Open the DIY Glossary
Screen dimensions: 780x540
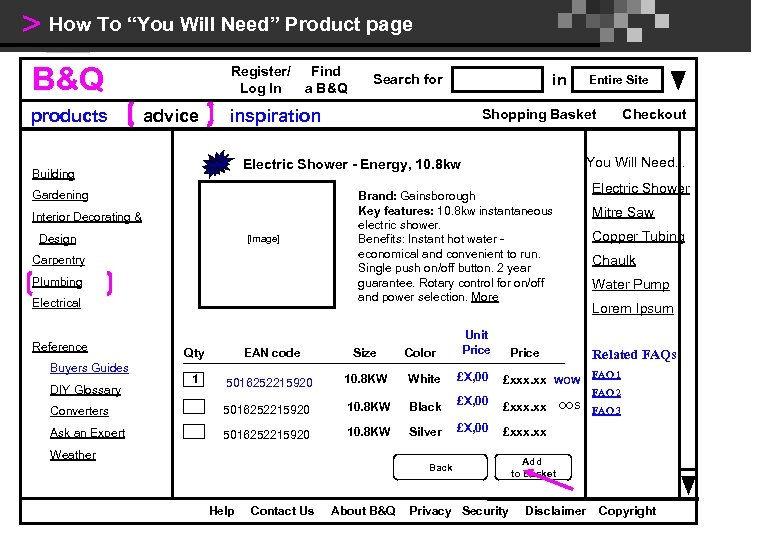click(x=86, y=390)
